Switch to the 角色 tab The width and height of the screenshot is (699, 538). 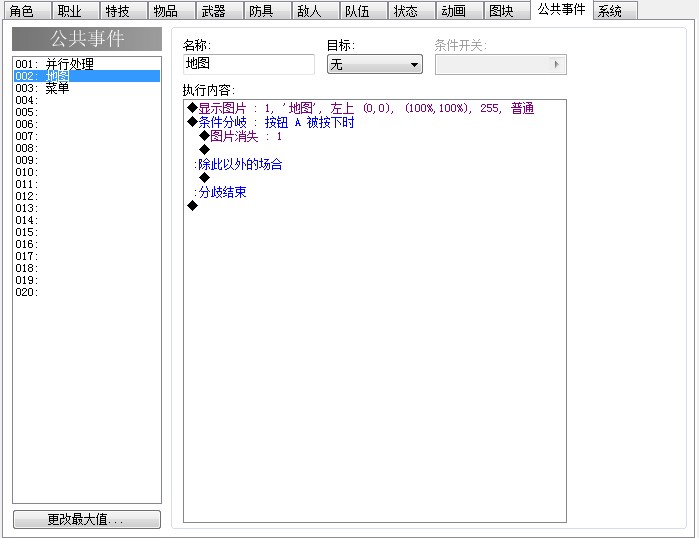[x=27, y=11]
